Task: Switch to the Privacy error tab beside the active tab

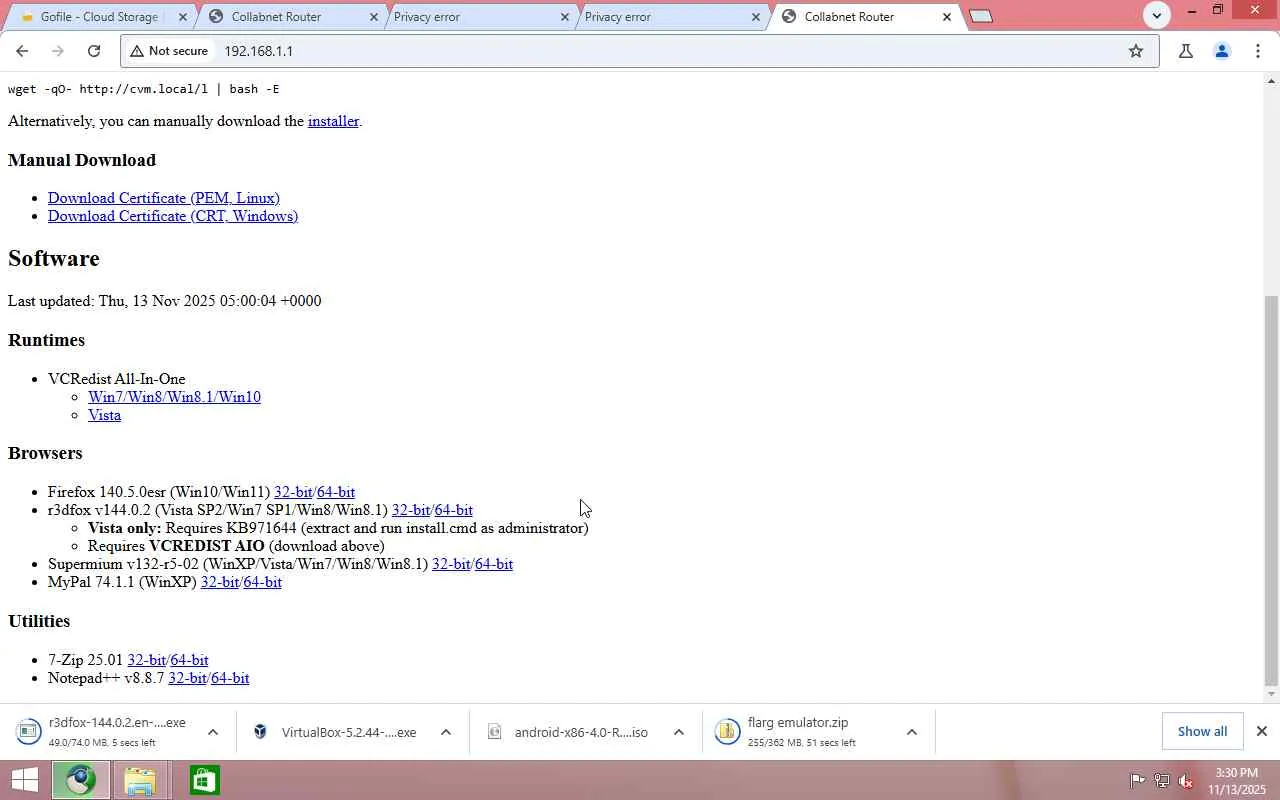Action: [x=673, y=17]
